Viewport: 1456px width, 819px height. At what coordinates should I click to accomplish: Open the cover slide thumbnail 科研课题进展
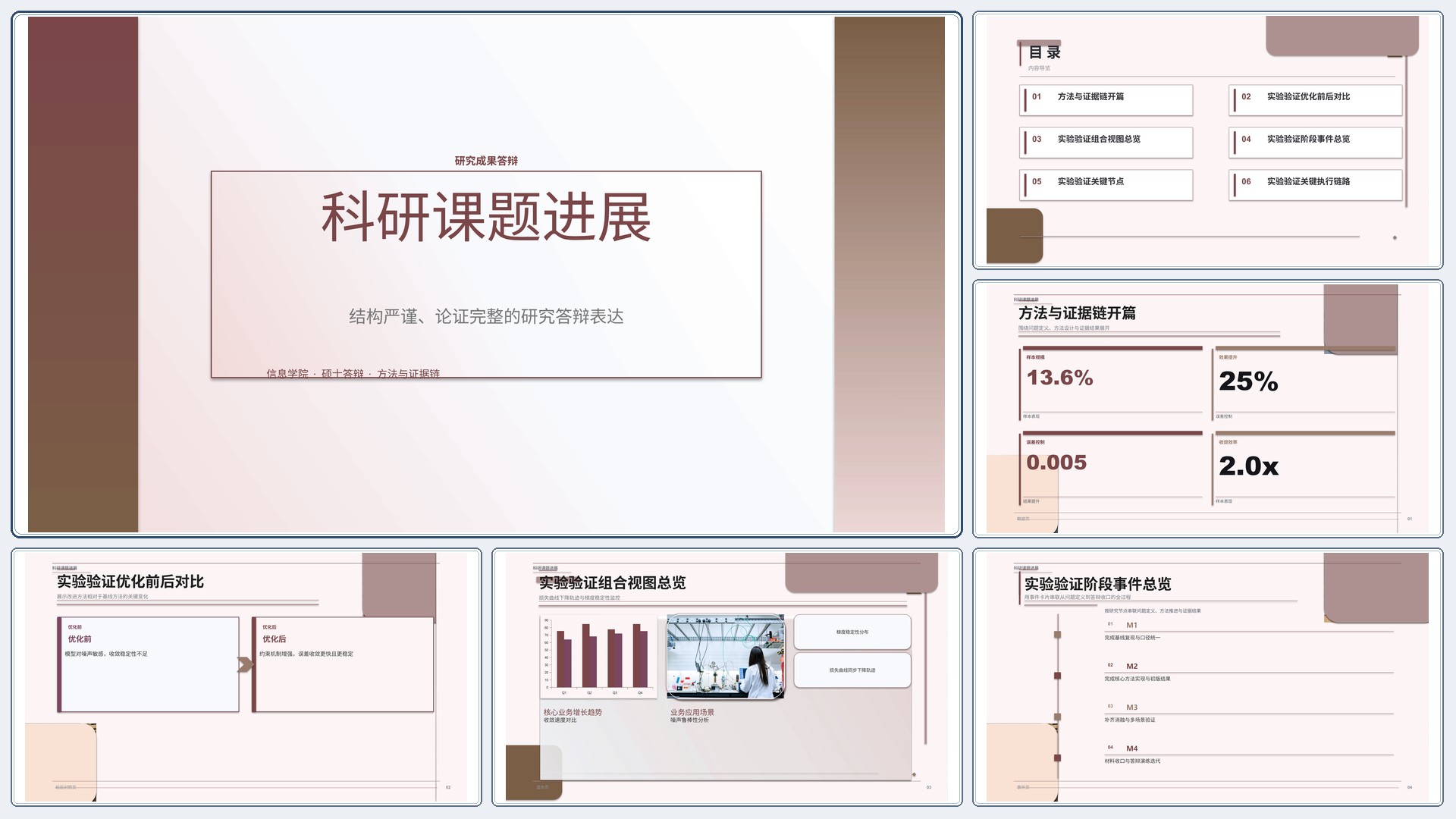point(486,274)
